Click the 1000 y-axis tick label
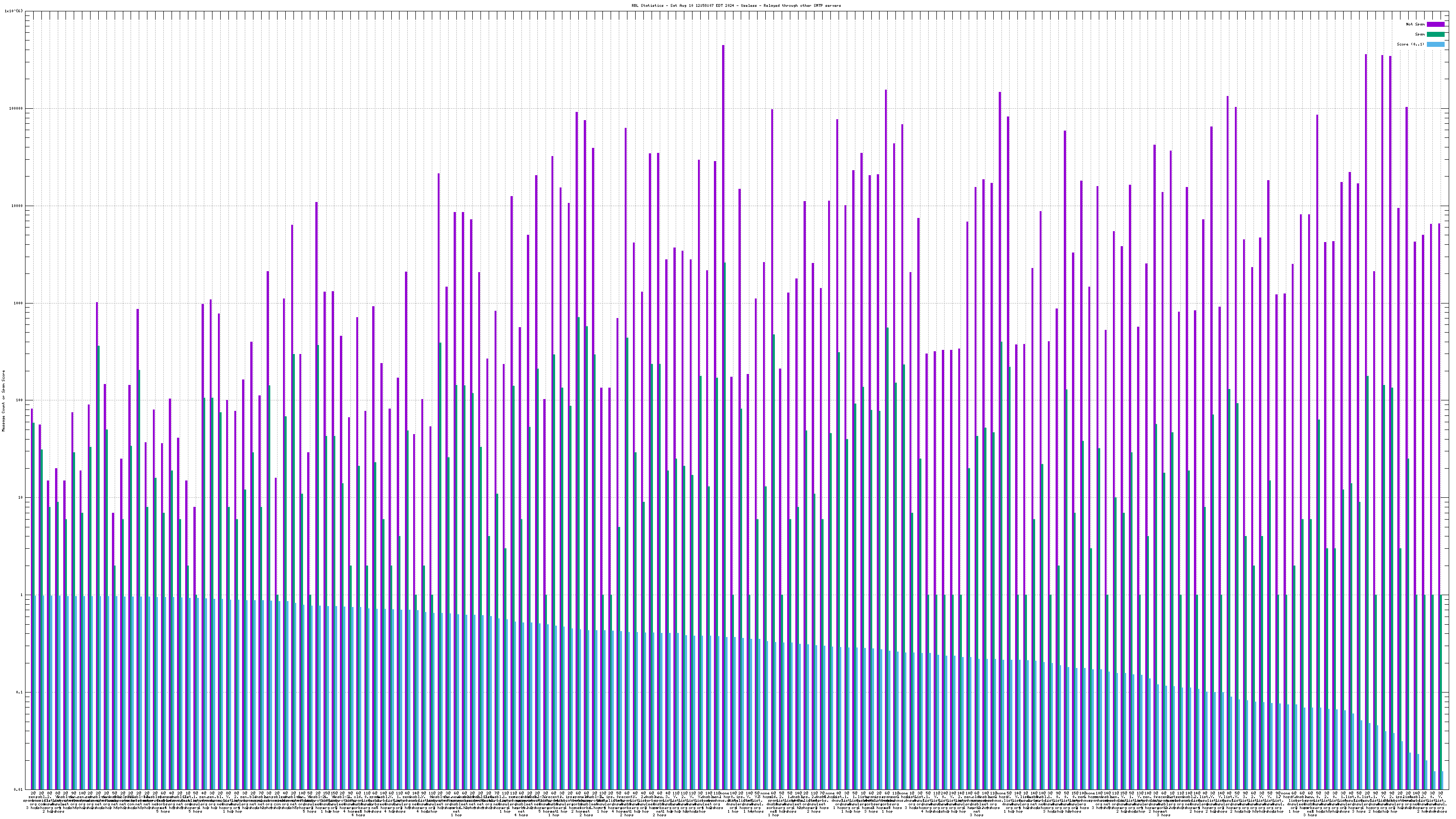The height and width of the screenshot is (819, 1456). (19, 303)
